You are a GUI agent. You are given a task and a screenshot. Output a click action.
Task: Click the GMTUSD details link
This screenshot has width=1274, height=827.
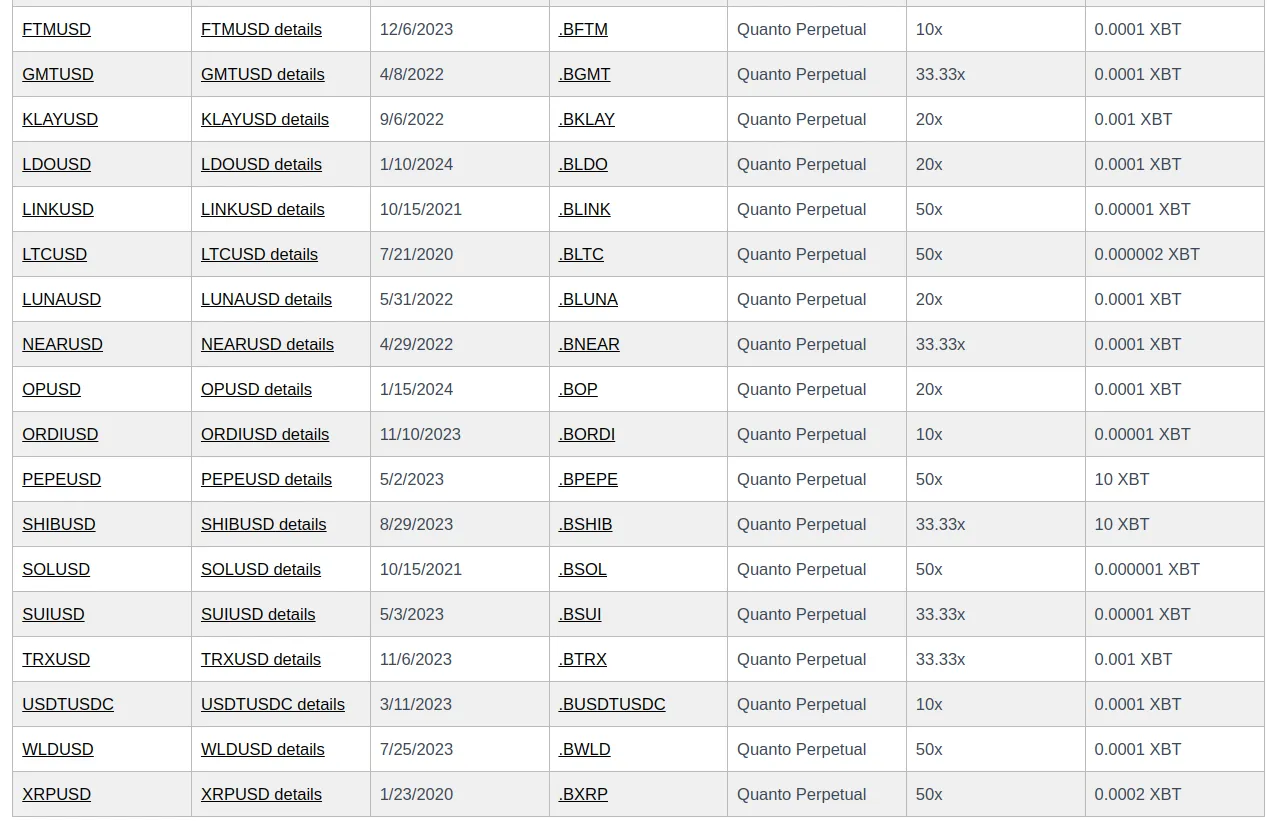262,74
